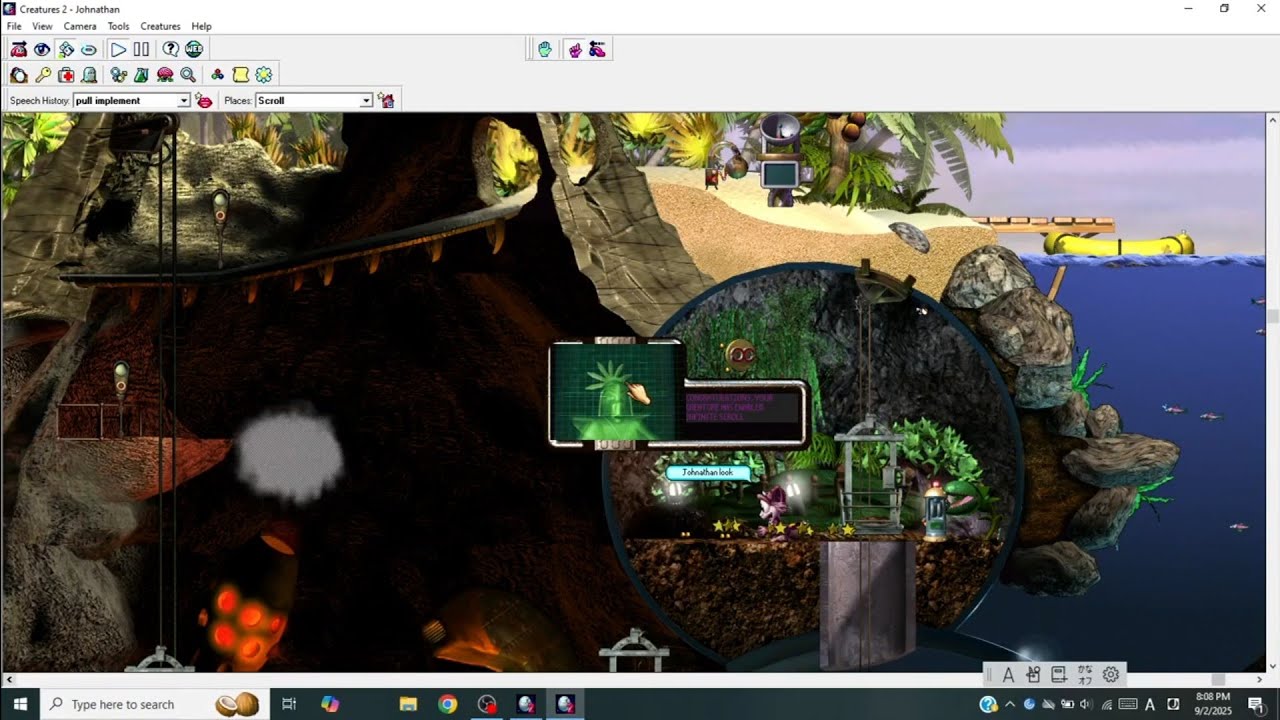Open the red cross health kit
The image size is (1280, 720).
[66, 75]
